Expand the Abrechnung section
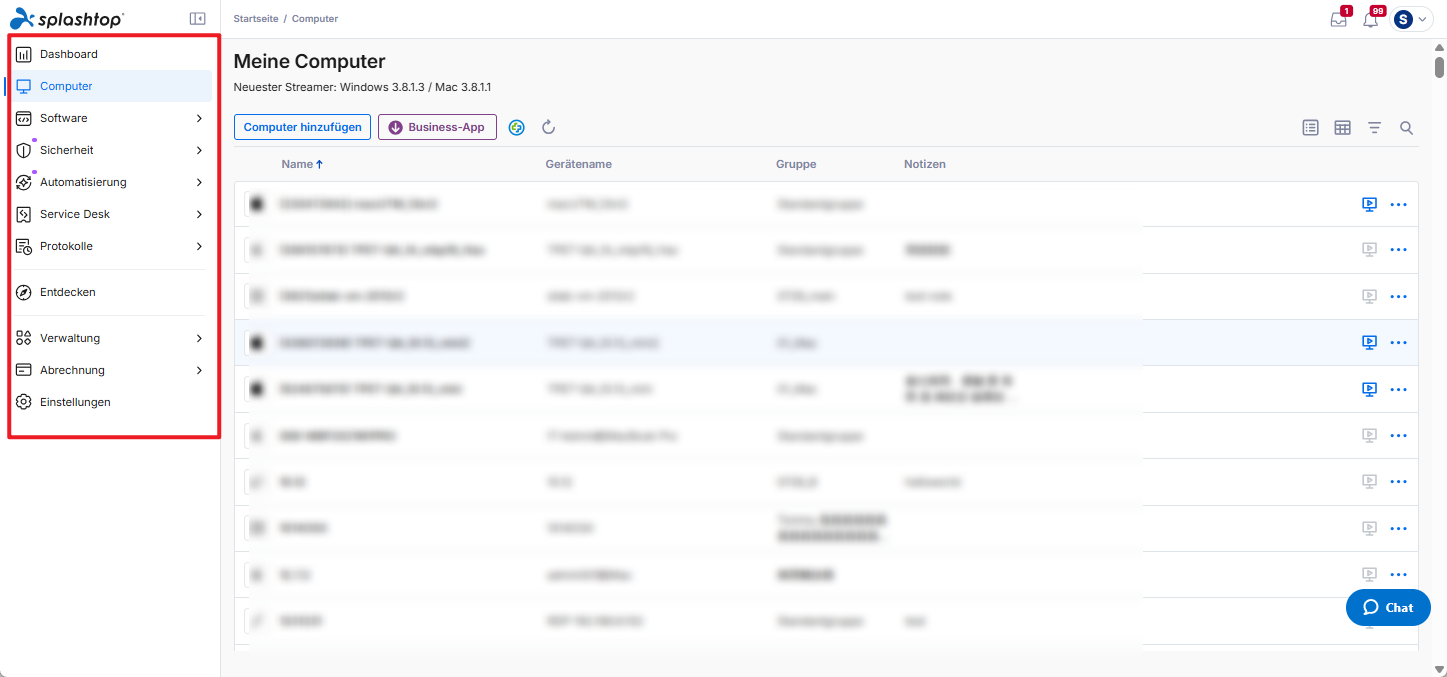This screenshot has height=677, width=1447. tap(110, 370)
